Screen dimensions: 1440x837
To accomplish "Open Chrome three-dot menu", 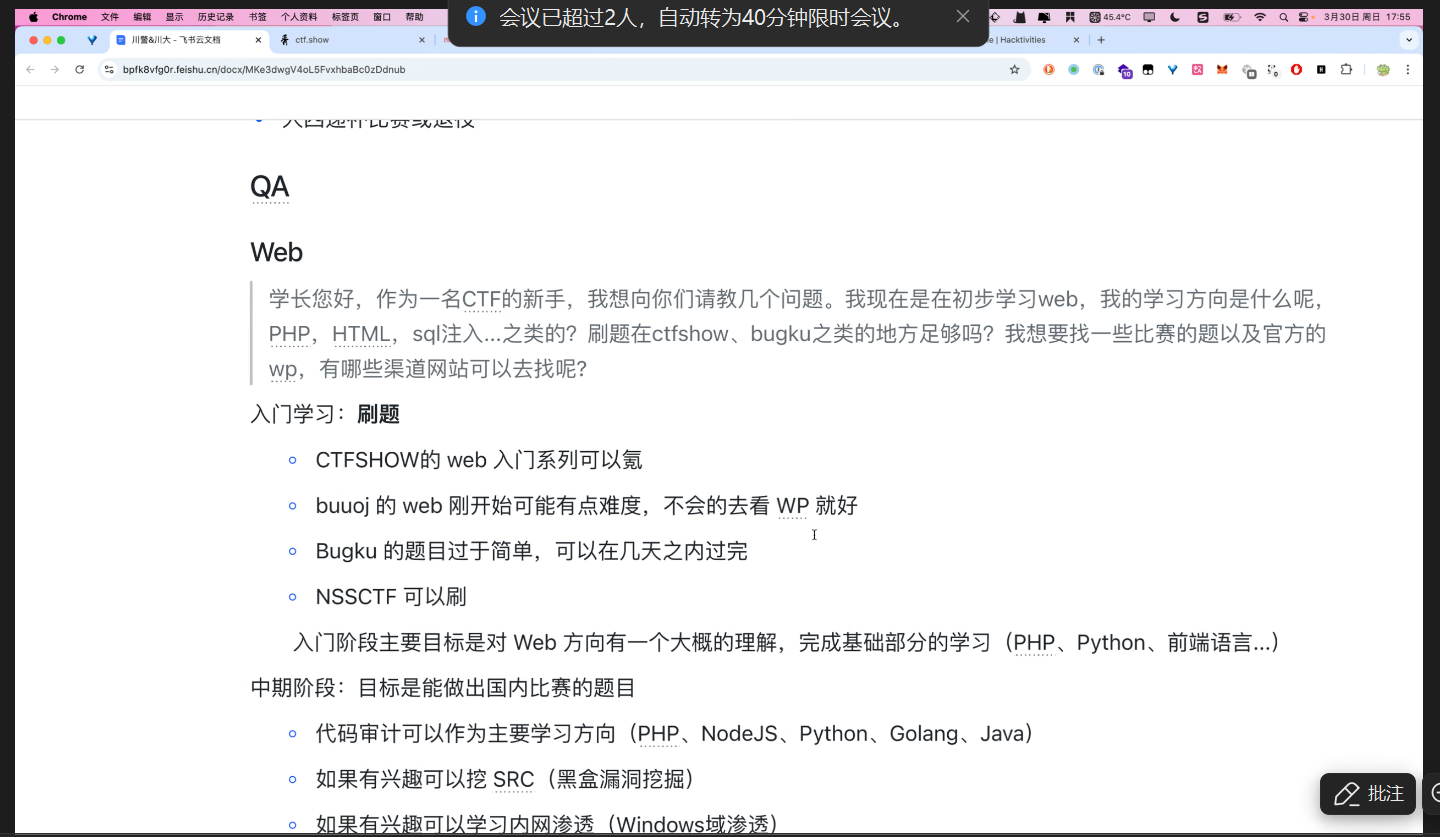I will coord(1408,70).
